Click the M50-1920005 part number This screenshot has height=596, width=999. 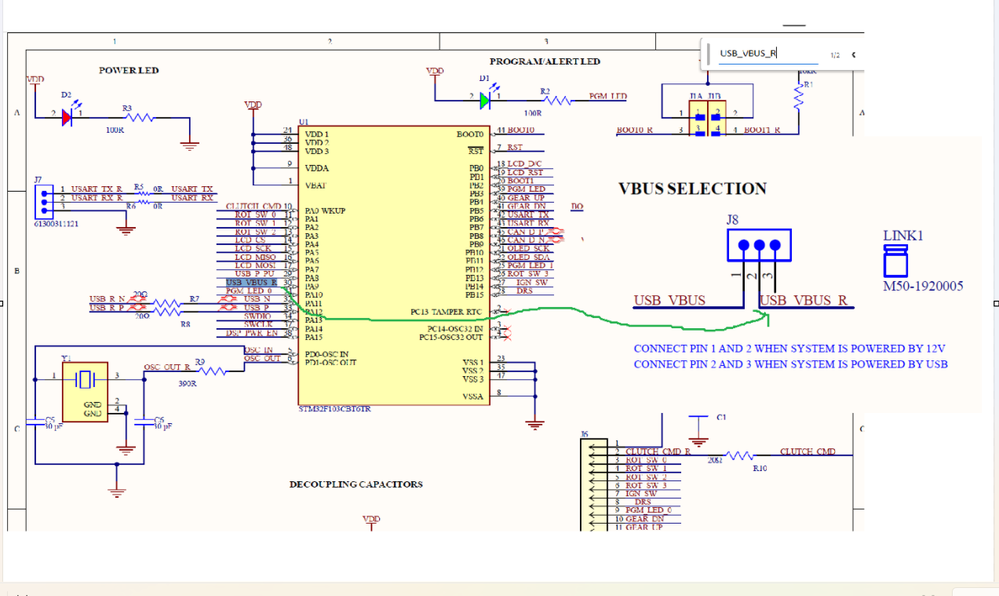923,286
